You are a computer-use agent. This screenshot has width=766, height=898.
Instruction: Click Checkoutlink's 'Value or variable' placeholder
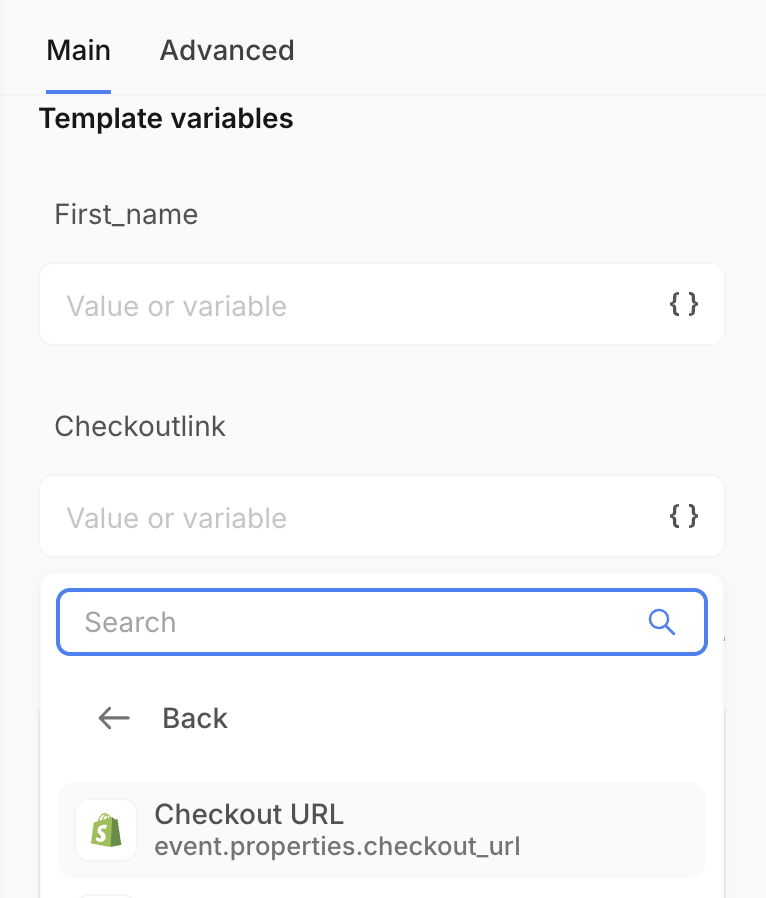tap(177, 518)
